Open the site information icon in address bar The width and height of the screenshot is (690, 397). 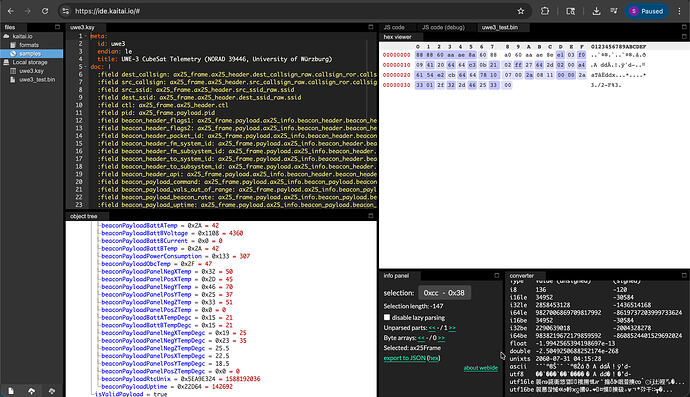pos(66,11)
